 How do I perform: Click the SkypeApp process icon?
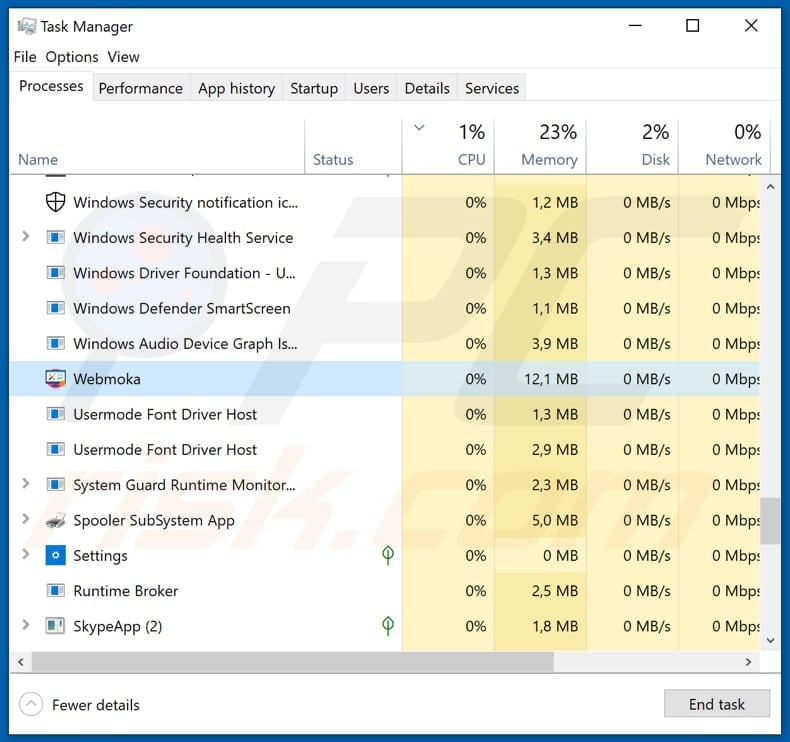(55, 626)
